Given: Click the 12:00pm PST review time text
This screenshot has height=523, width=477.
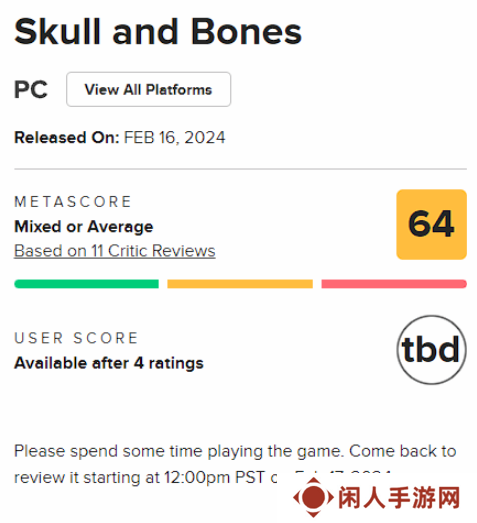Looking at the screenshot, I should (214, 477).
